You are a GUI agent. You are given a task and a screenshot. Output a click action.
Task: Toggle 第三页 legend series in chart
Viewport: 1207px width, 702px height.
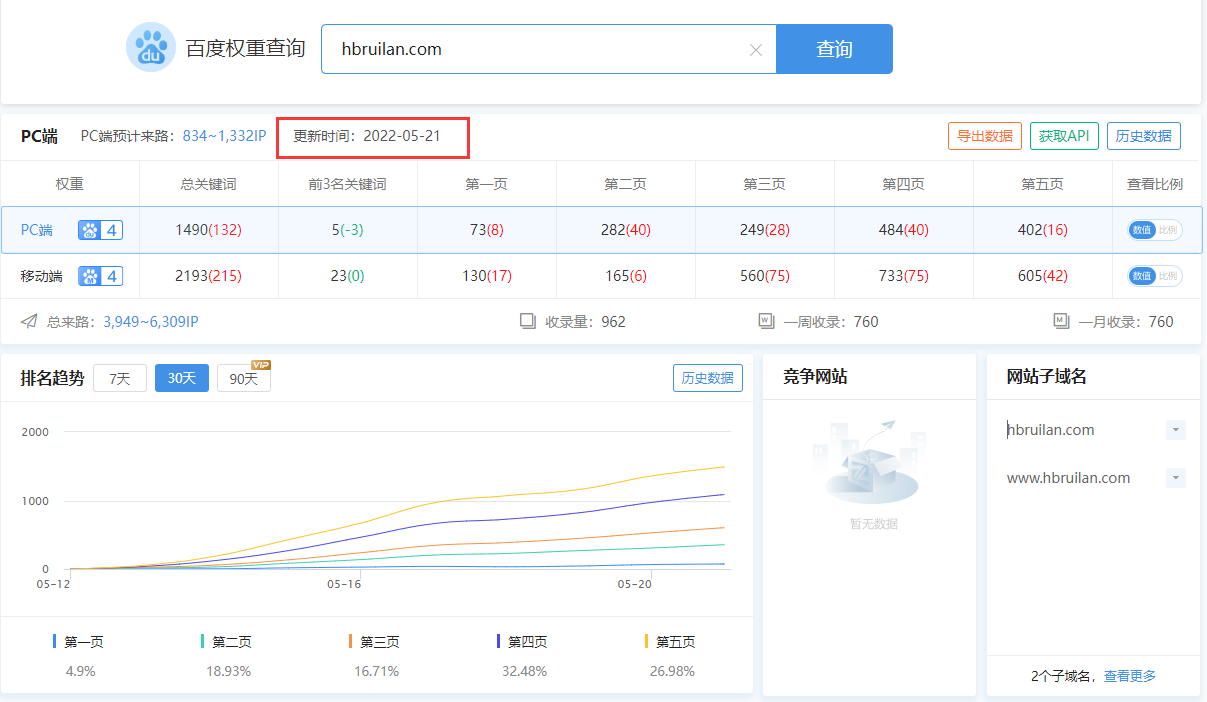(374, 642)
